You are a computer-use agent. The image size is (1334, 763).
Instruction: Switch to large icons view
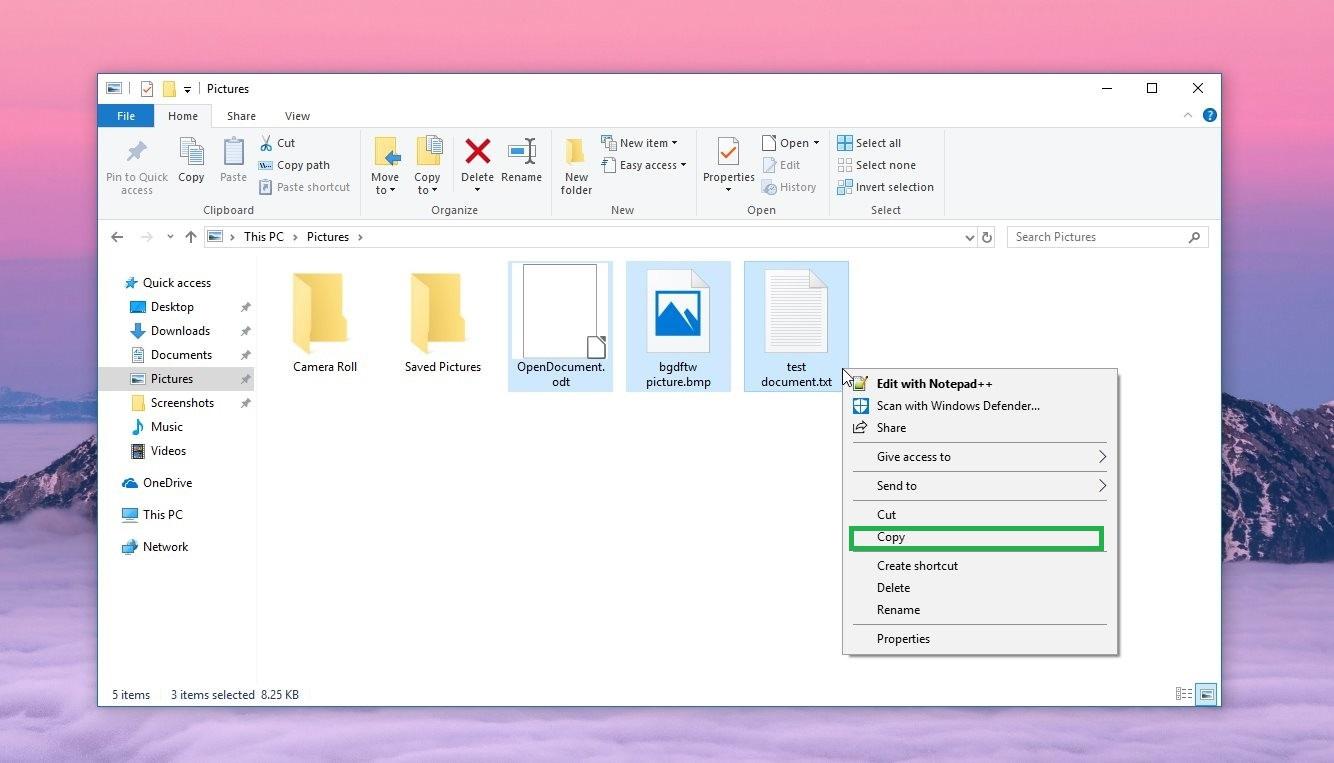[x=1206, y=694]
